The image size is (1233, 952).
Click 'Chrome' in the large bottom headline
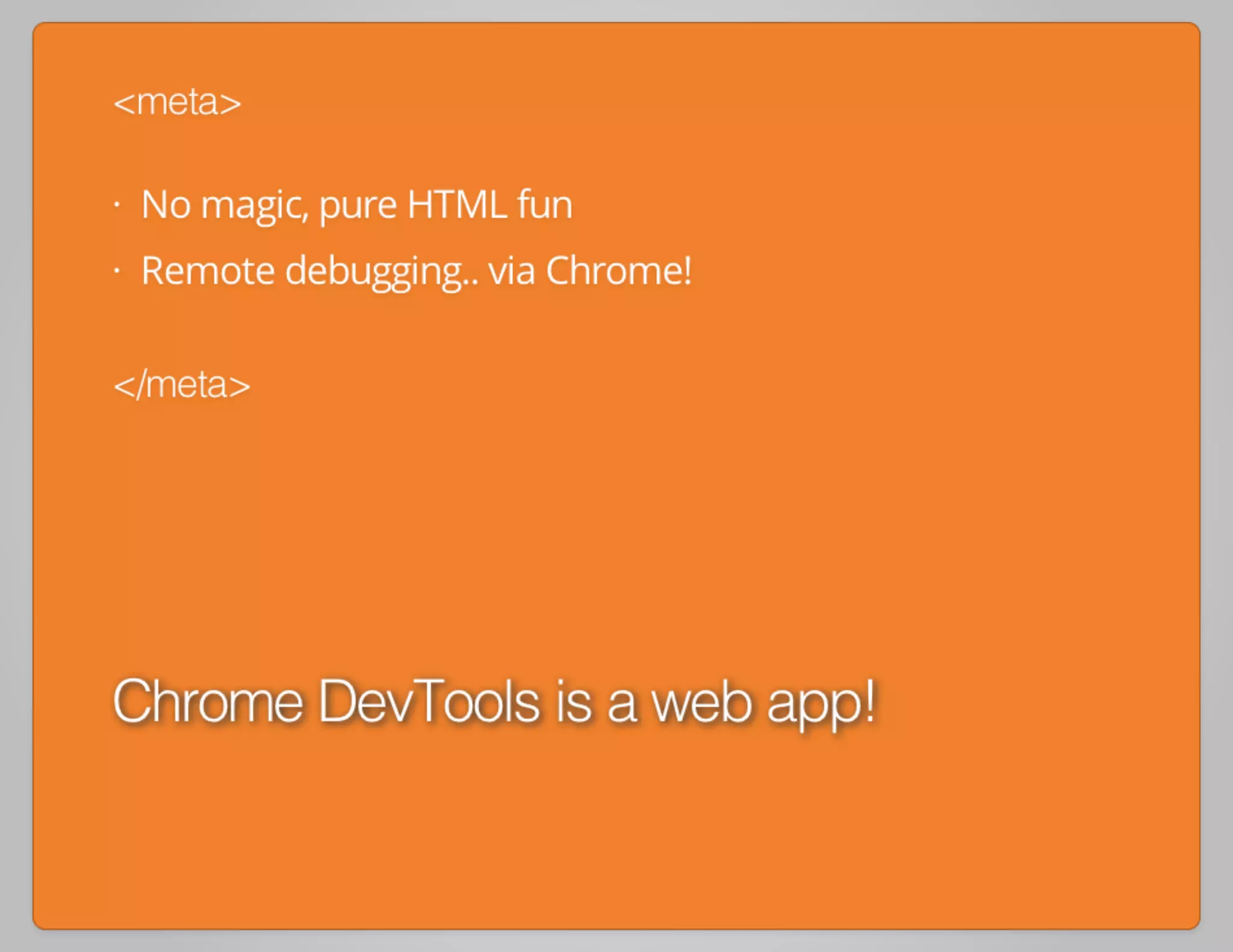tap(208, 701)
